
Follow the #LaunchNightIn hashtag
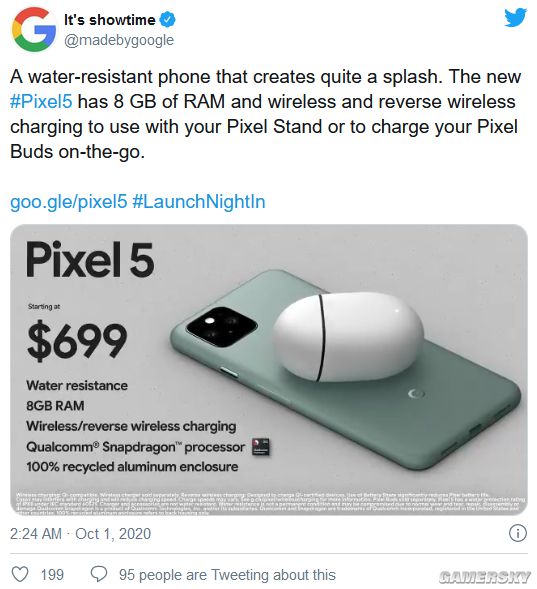tap(199, 201)
